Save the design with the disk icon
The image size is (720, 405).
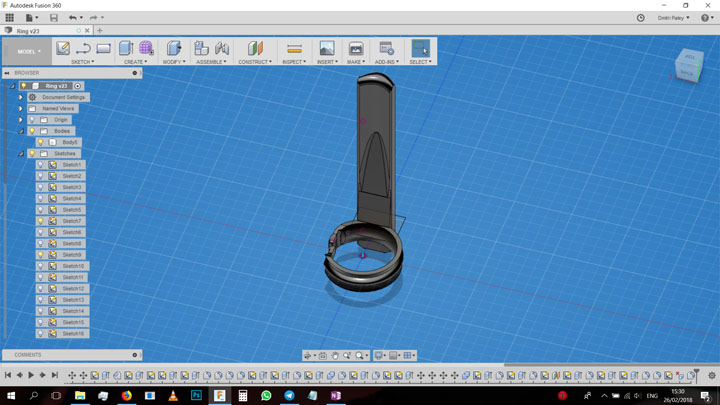[x=54, y=17]
